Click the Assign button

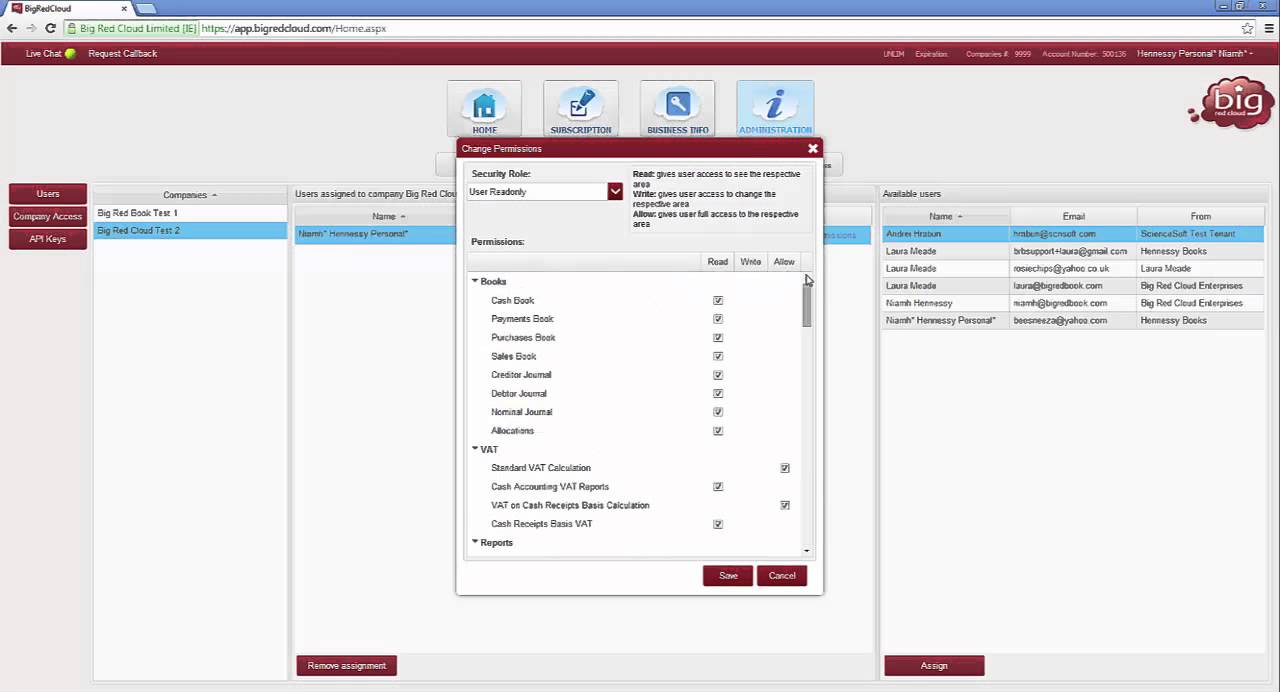tap(934, 665)
